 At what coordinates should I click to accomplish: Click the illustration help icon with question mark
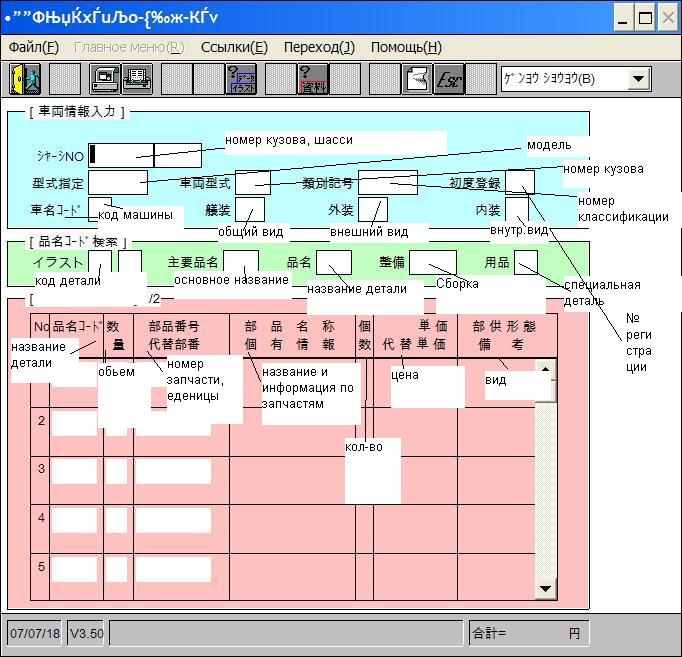pos(241,79)
